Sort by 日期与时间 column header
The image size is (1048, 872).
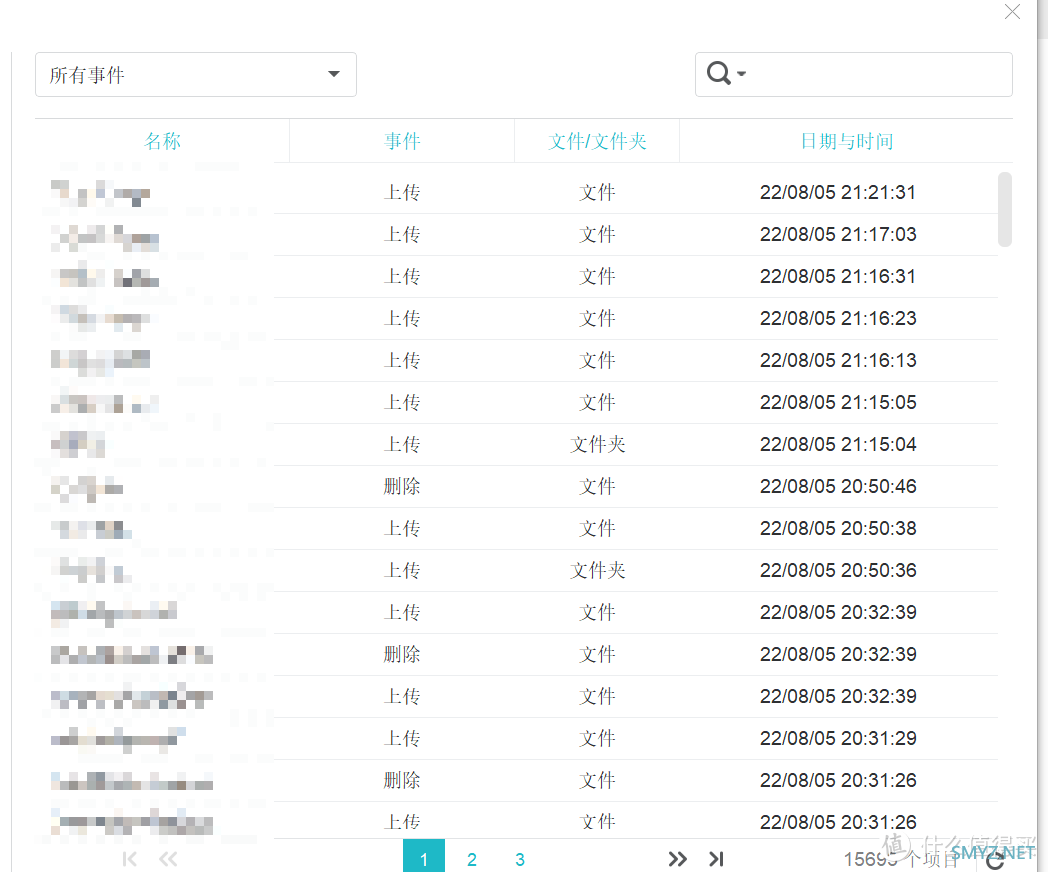pyautogui.click(x=846, y=141)
